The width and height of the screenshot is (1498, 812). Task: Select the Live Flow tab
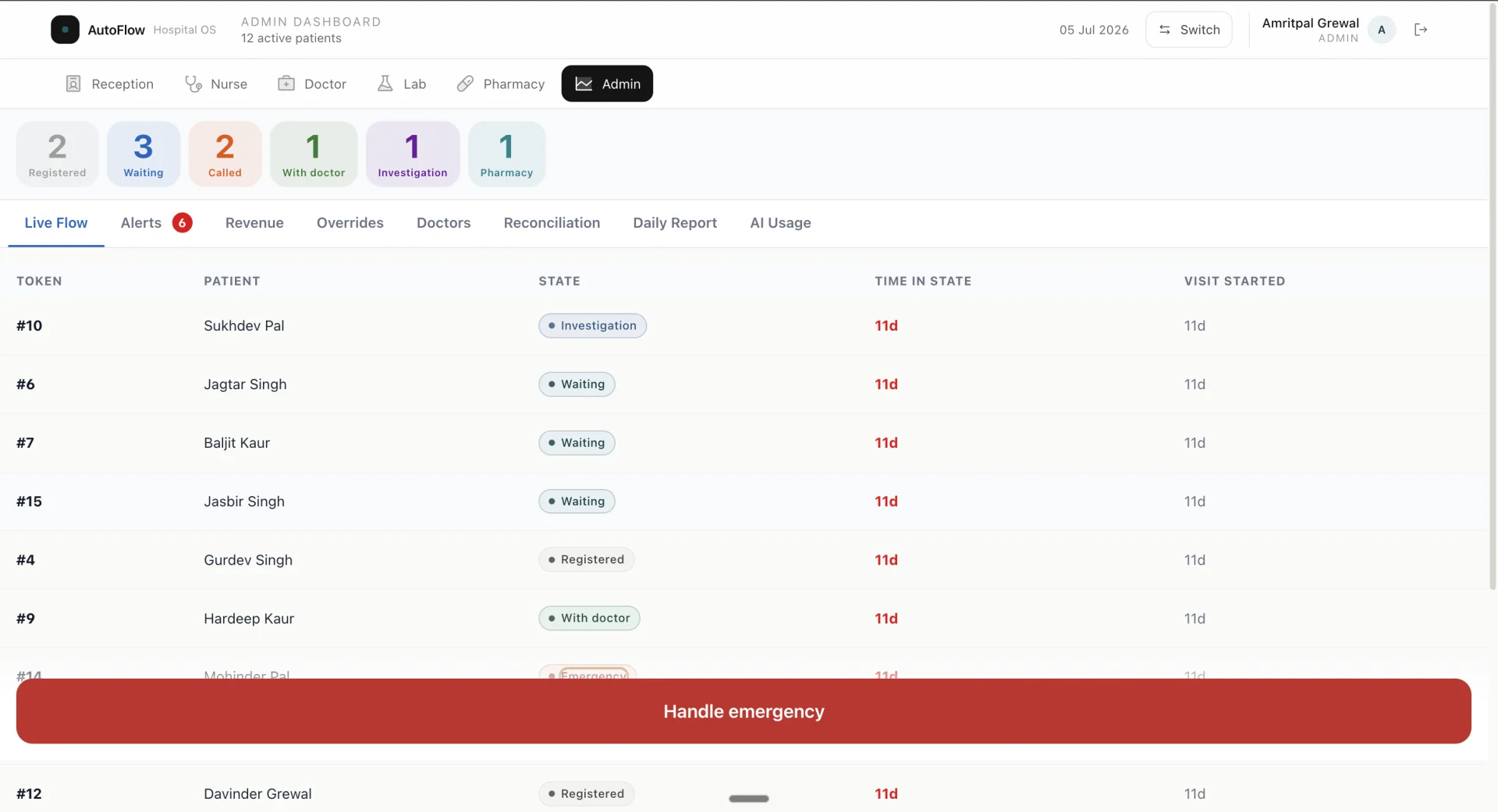tap(56, 223)
